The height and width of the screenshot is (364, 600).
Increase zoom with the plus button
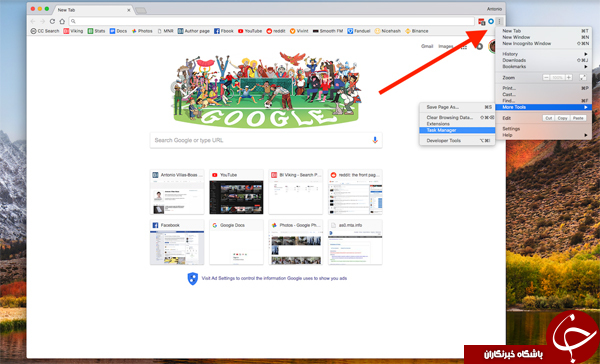point(569,77)
